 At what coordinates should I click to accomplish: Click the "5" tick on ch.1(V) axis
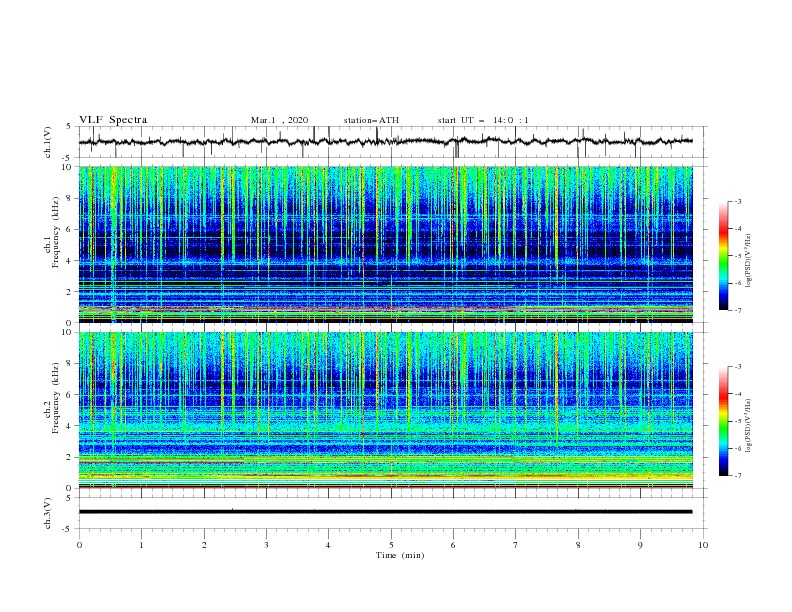point(70,126)
